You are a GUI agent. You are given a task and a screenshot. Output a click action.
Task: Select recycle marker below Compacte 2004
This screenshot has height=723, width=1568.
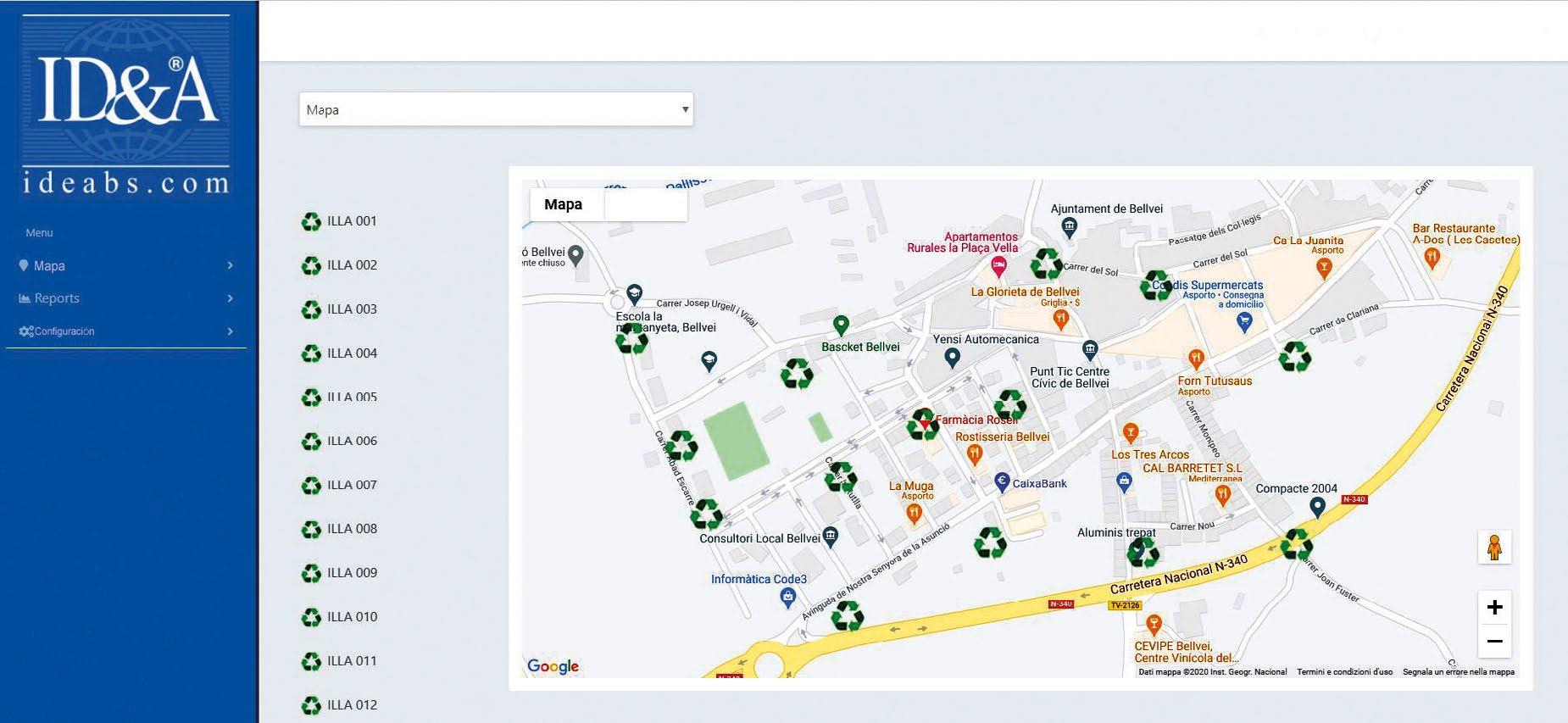click(1296, 544)
